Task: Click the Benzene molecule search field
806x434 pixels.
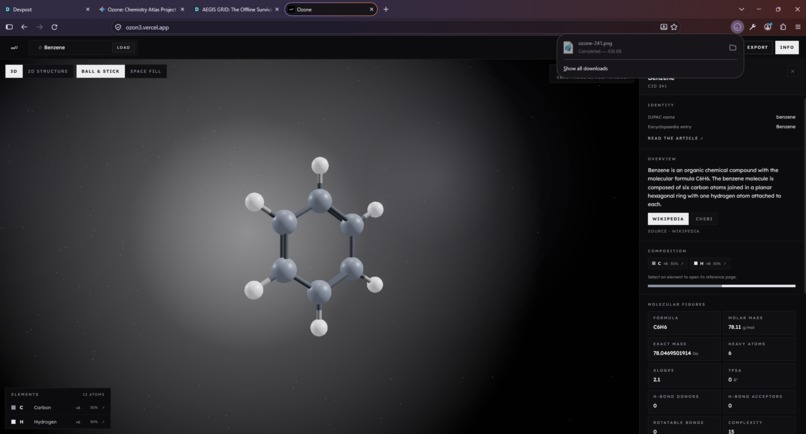Action: (x=72, y=47)
